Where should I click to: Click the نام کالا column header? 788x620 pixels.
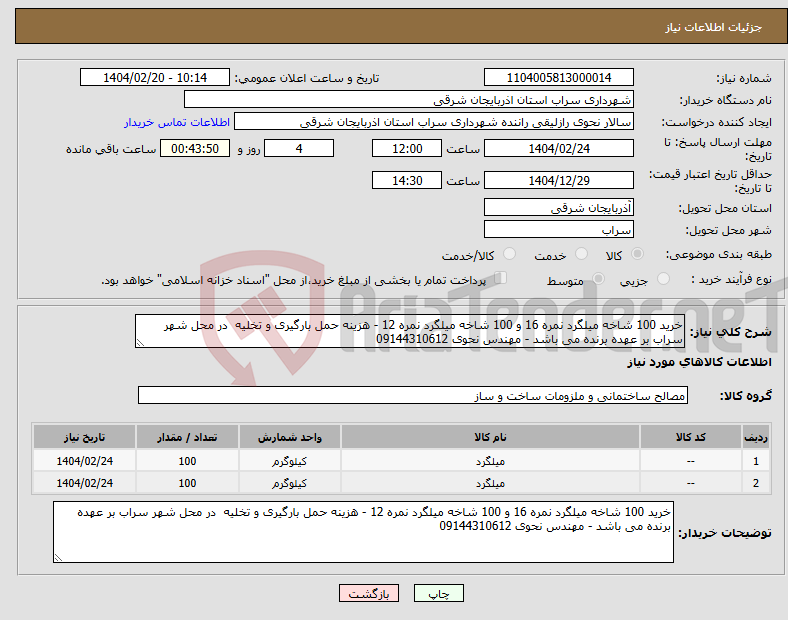coord(490,437)
